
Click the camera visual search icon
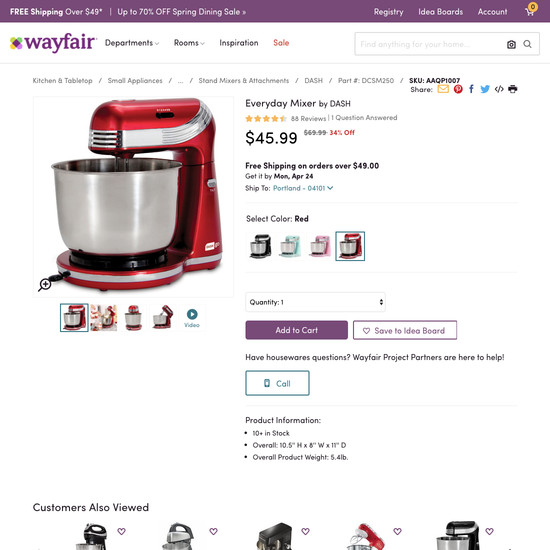click(511, 44)
